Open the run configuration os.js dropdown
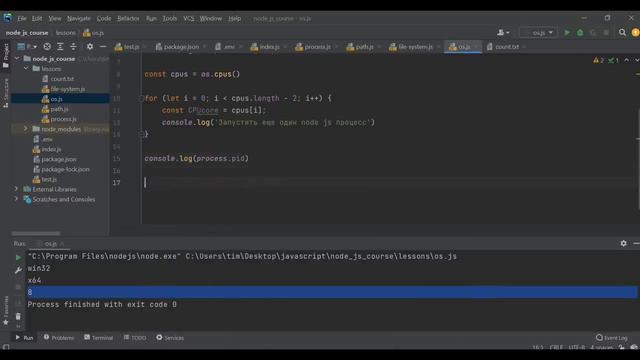Viewport: 640px width, 360px height. 538,33
